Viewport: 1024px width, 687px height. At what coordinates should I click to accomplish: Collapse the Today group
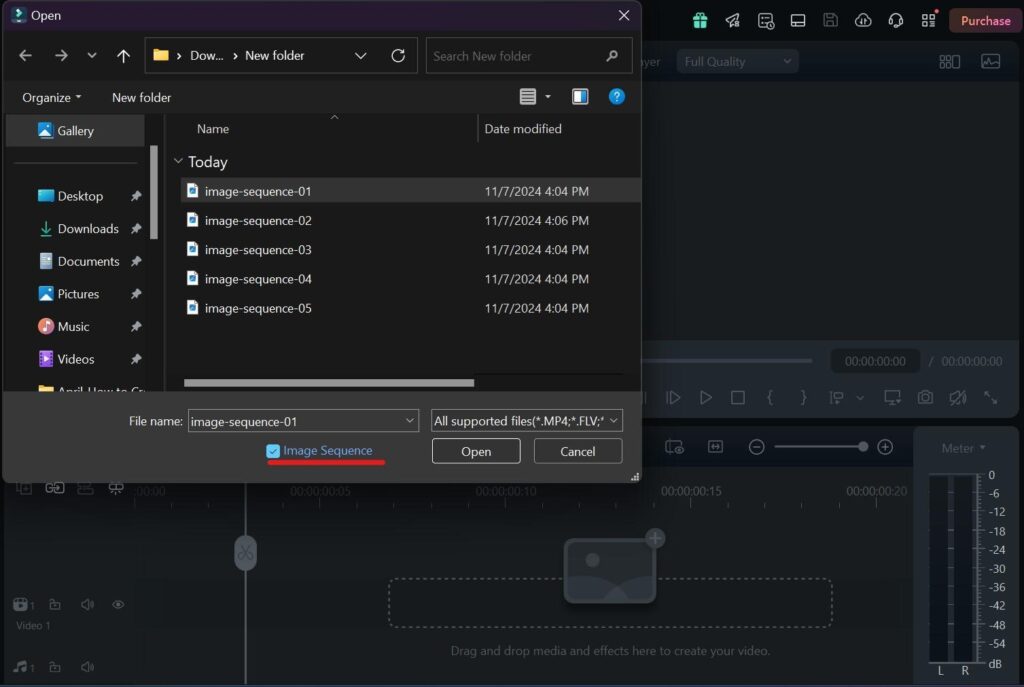178,161
